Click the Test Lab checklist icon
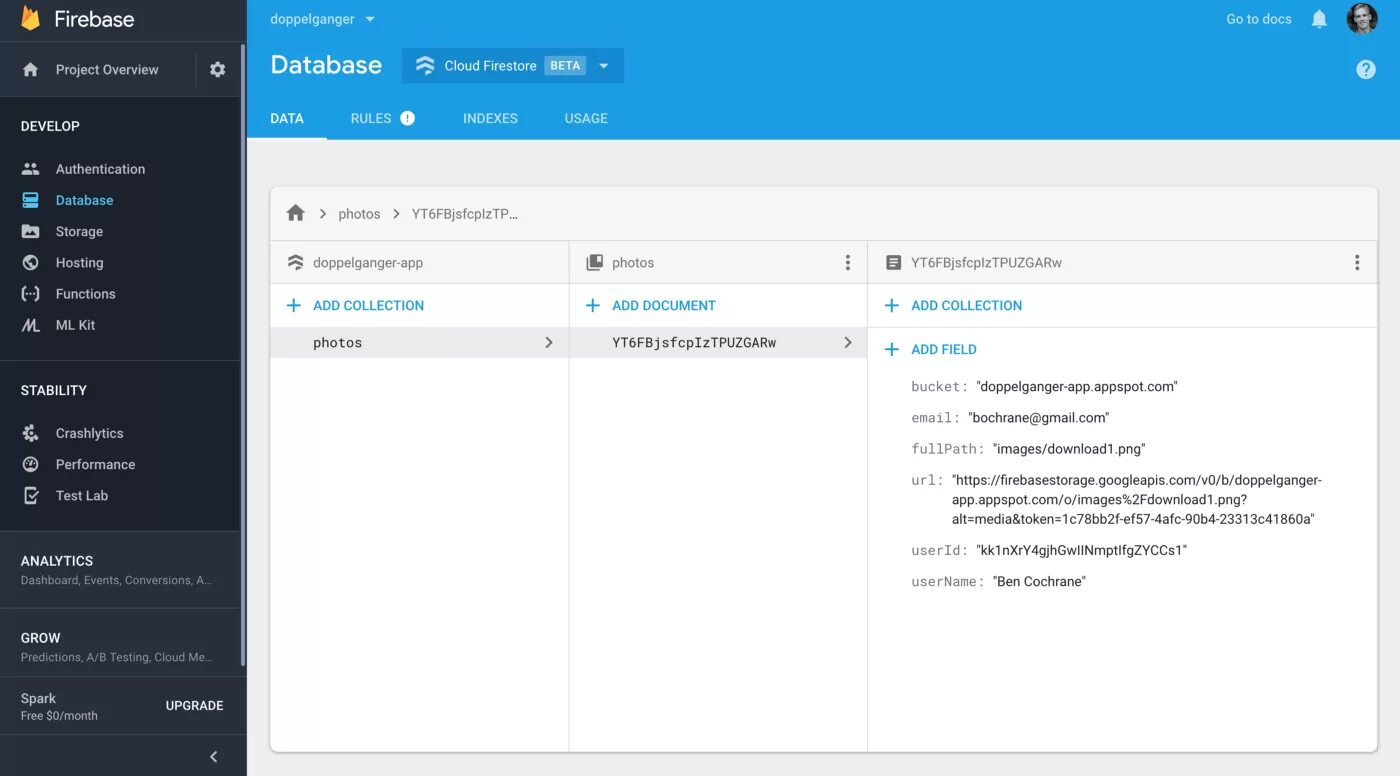Viewport: 1400px width, 776px height. click(30, 495)
